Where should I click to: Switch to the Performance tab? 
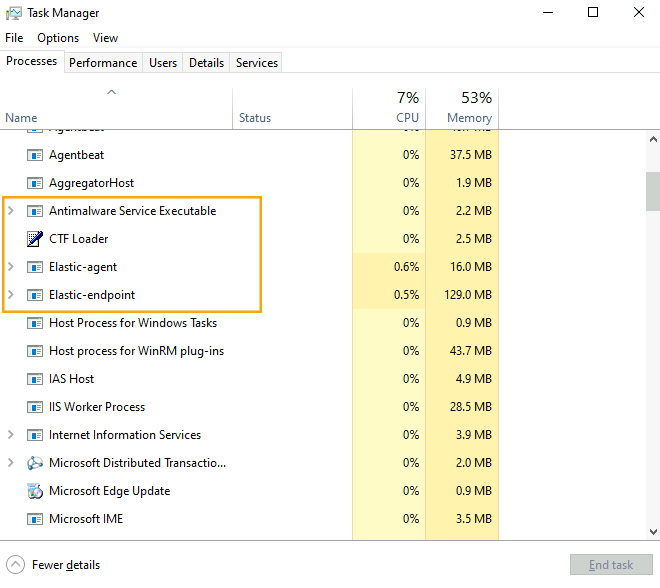pos(103,63)
